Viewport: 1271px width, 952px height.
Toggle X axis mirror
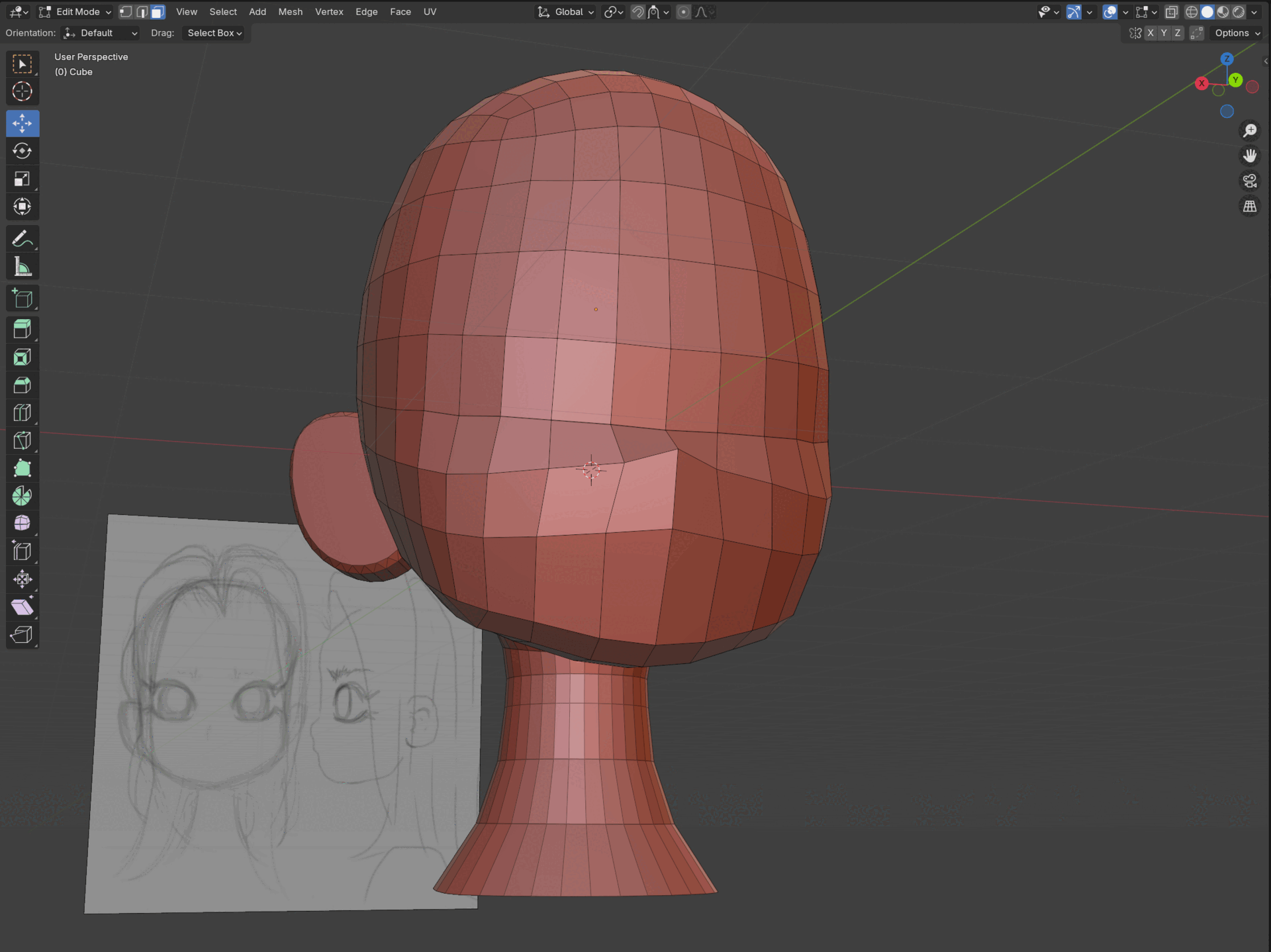1151,33
